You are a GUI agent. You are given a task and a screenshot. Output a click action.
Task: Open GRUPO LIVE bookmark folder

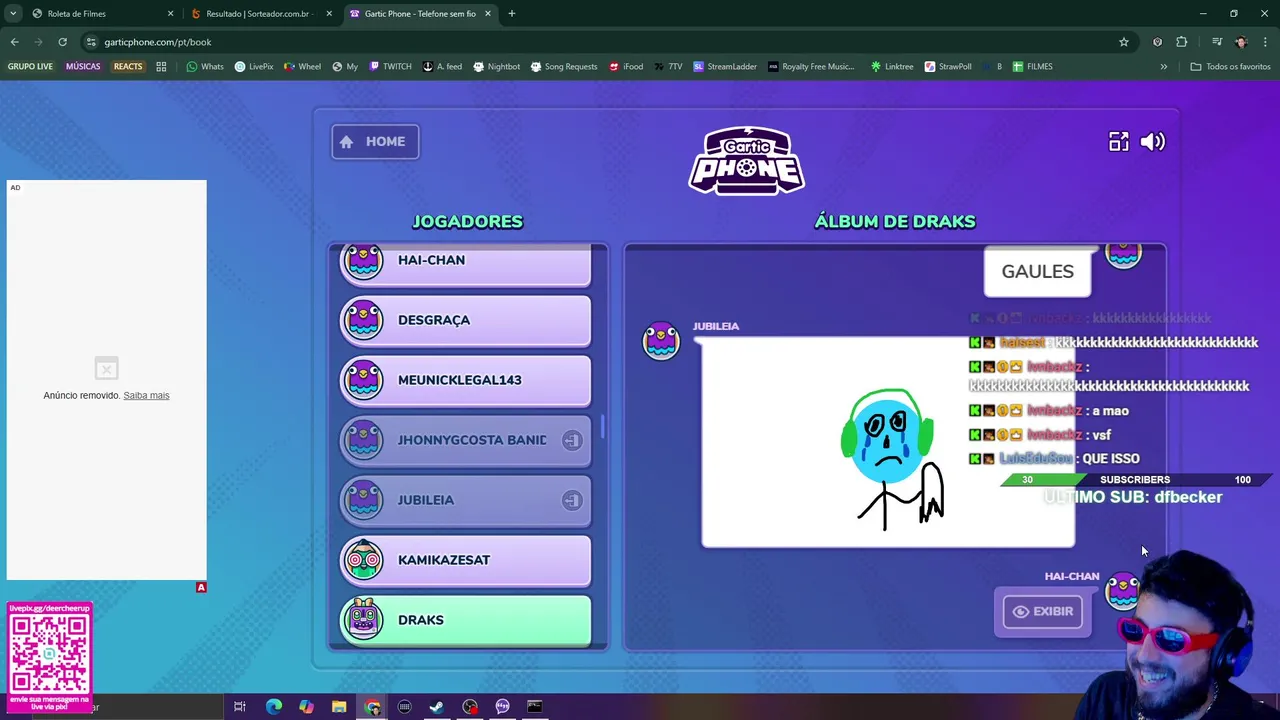tap(30, 67)
